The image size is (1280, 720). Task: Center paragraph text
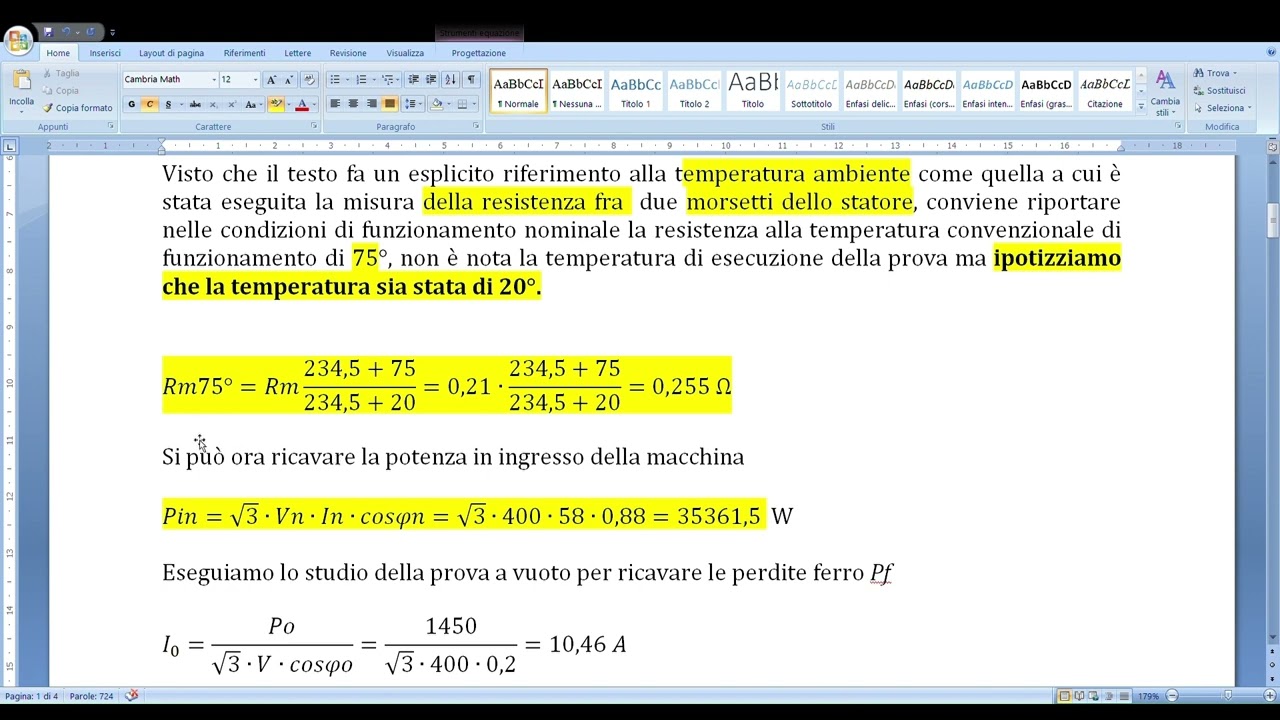click(353, 104)
